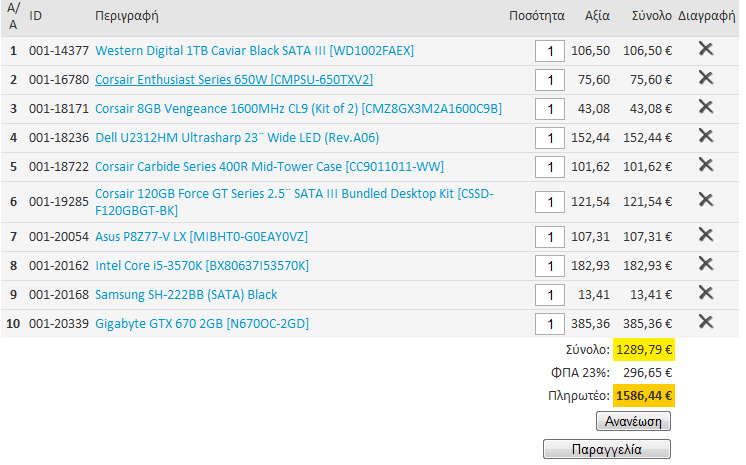Delete the Corsair 8GB Vengeance memory row
Screen dimensions: 746x465
point(706,107)
